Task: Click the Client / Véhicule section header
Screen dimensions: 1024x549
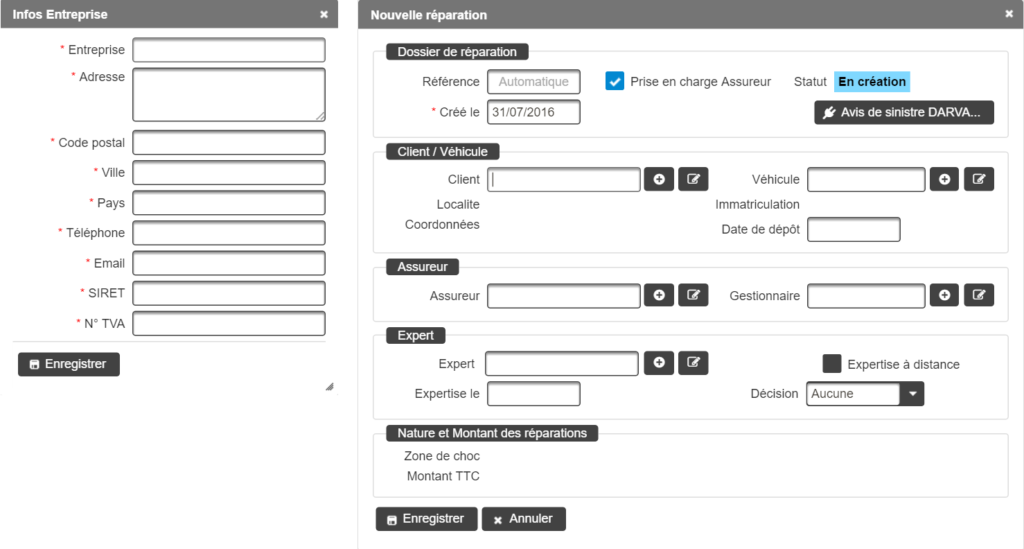Action: click(443, 151)
